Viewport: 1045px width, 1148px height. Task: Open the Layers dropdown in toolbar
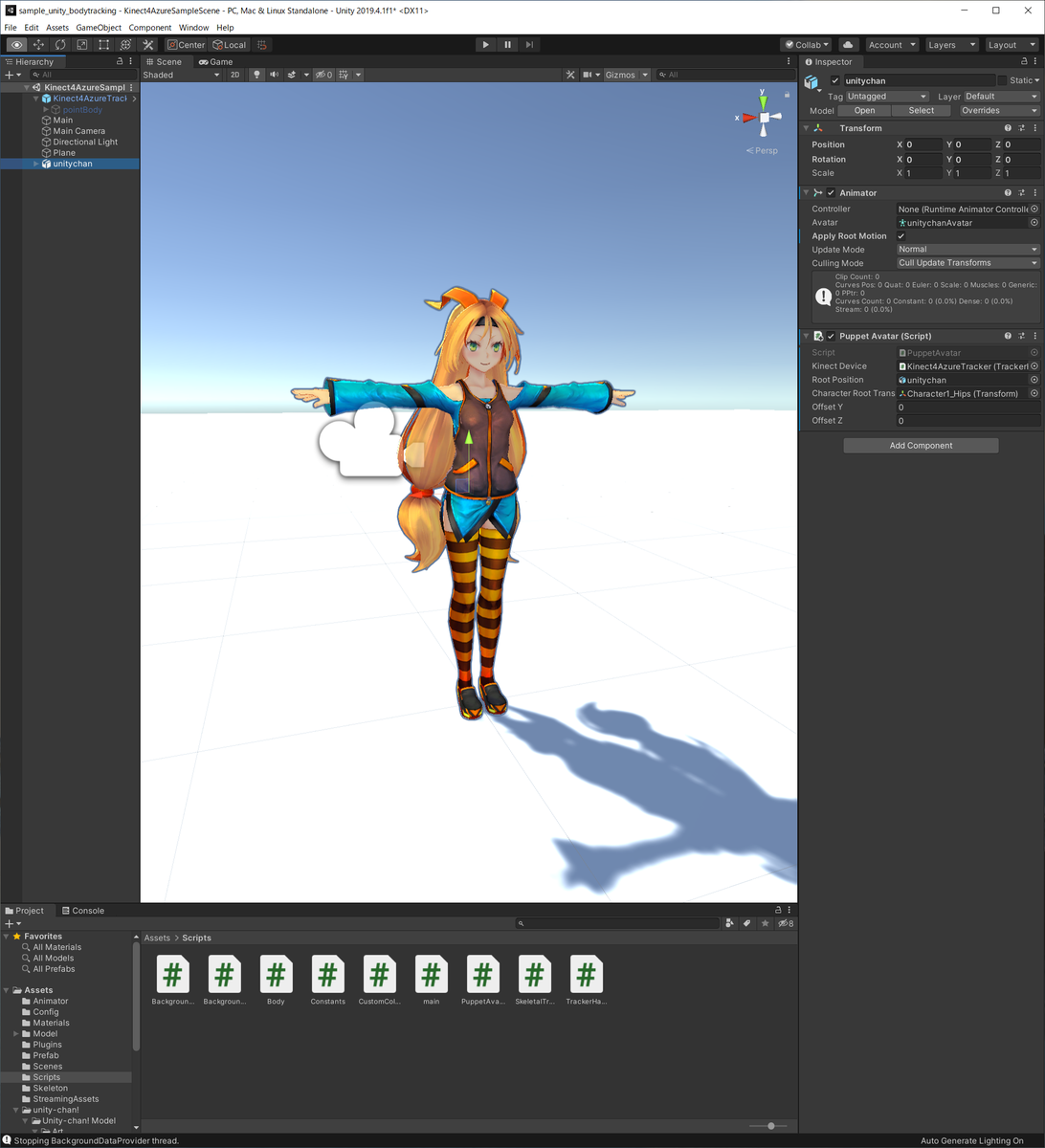(951, 45)
